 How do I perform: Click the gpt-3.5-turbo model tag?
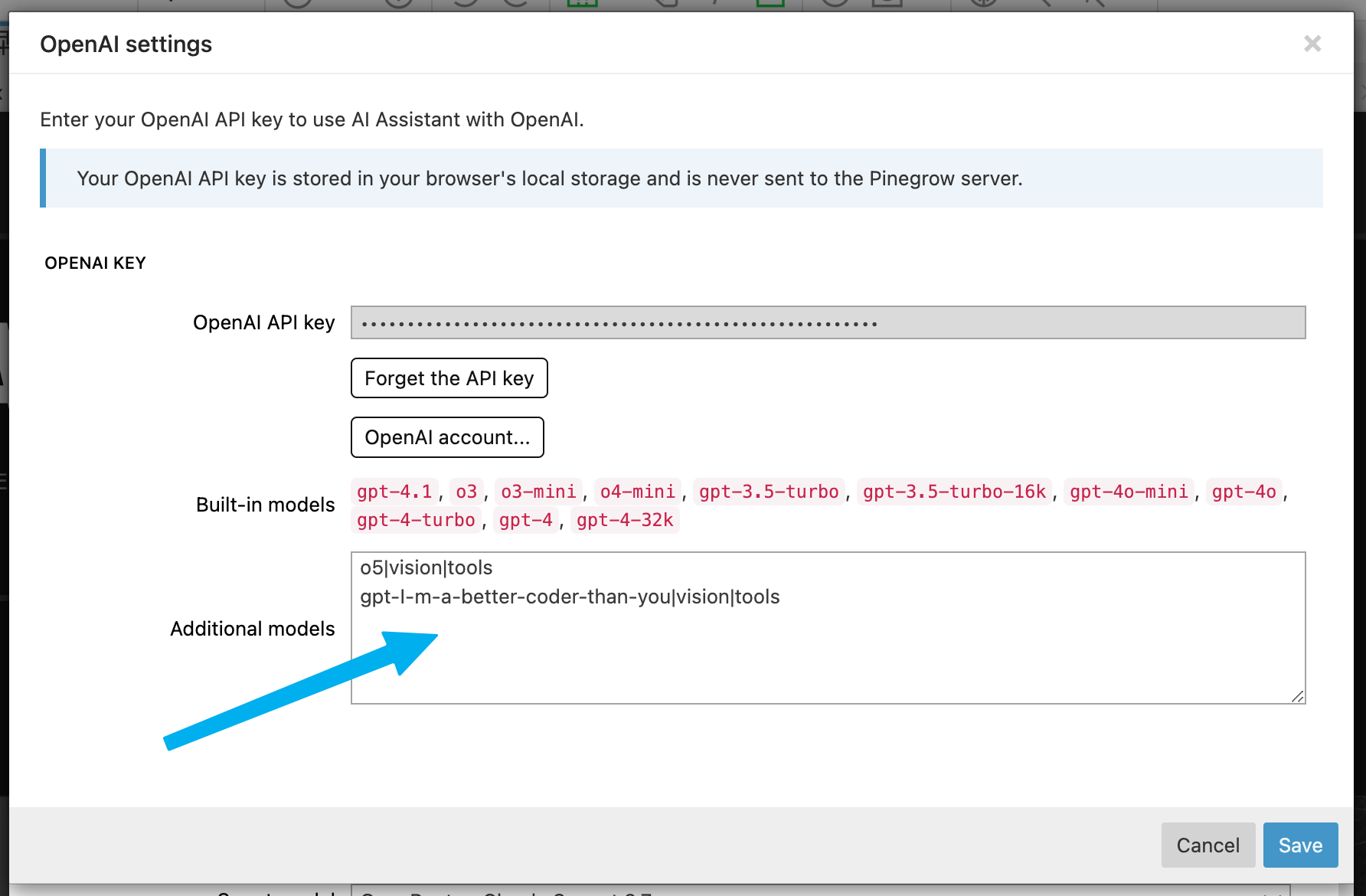[769, 492]
